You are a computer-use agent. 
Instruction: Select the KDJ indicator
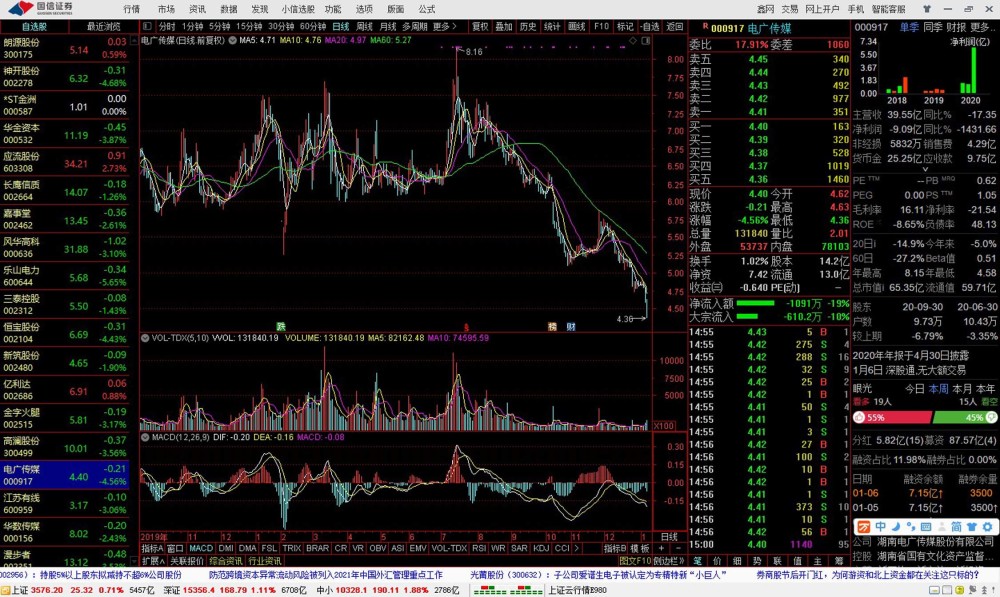[x=541, y=549]
